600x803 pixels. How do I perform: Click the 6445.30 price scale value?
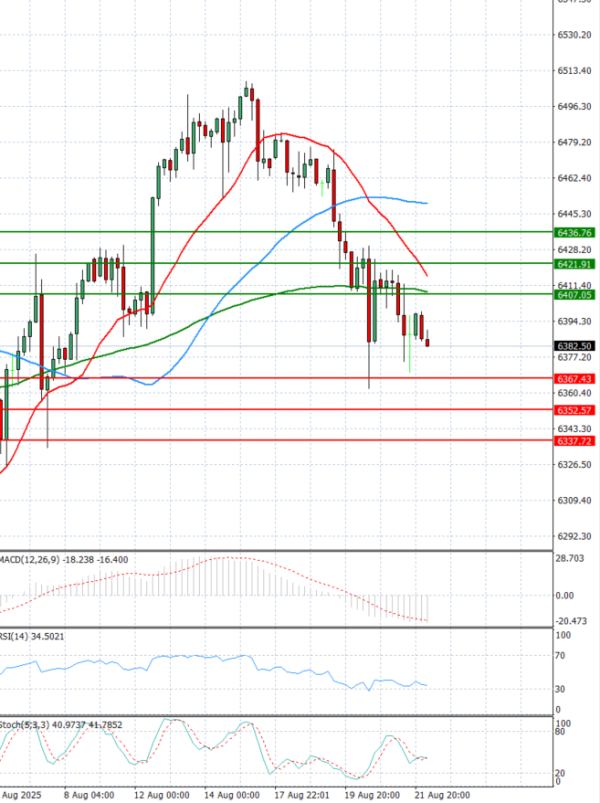point(574,214)
